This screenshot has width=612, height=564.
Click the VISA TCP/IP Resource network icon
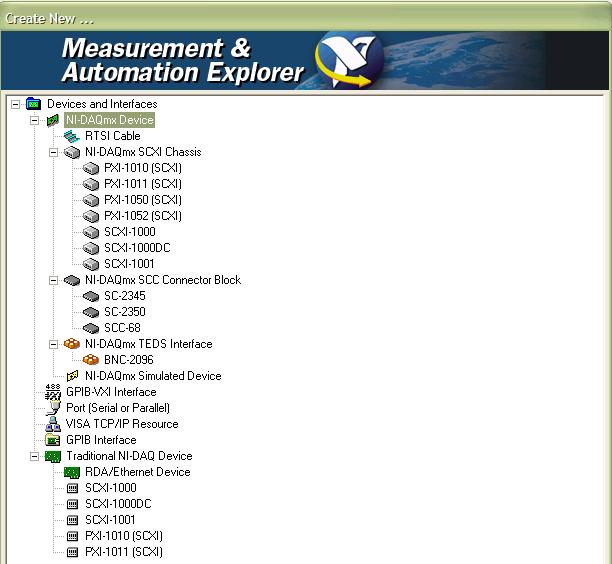pos(53,424)
